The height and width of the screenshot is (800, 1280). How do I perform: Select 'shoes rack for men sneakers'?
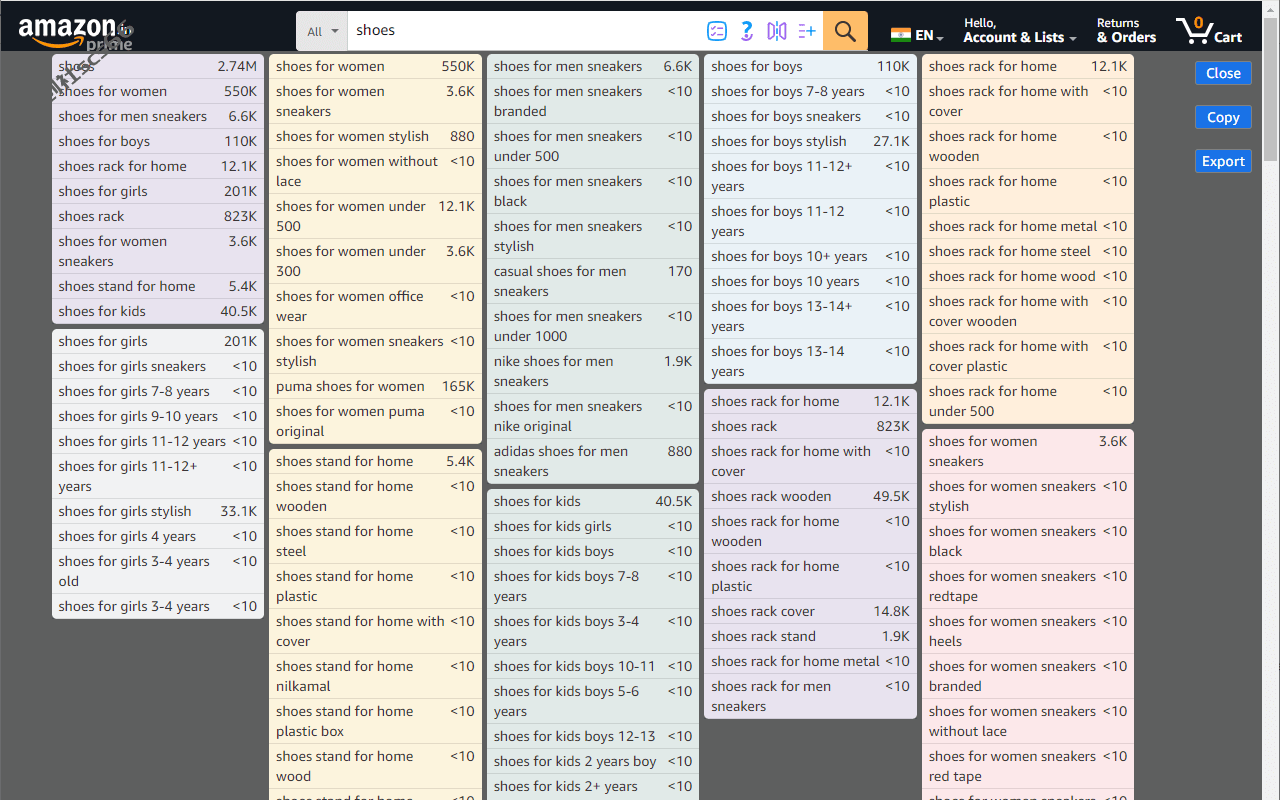point(810,696)
